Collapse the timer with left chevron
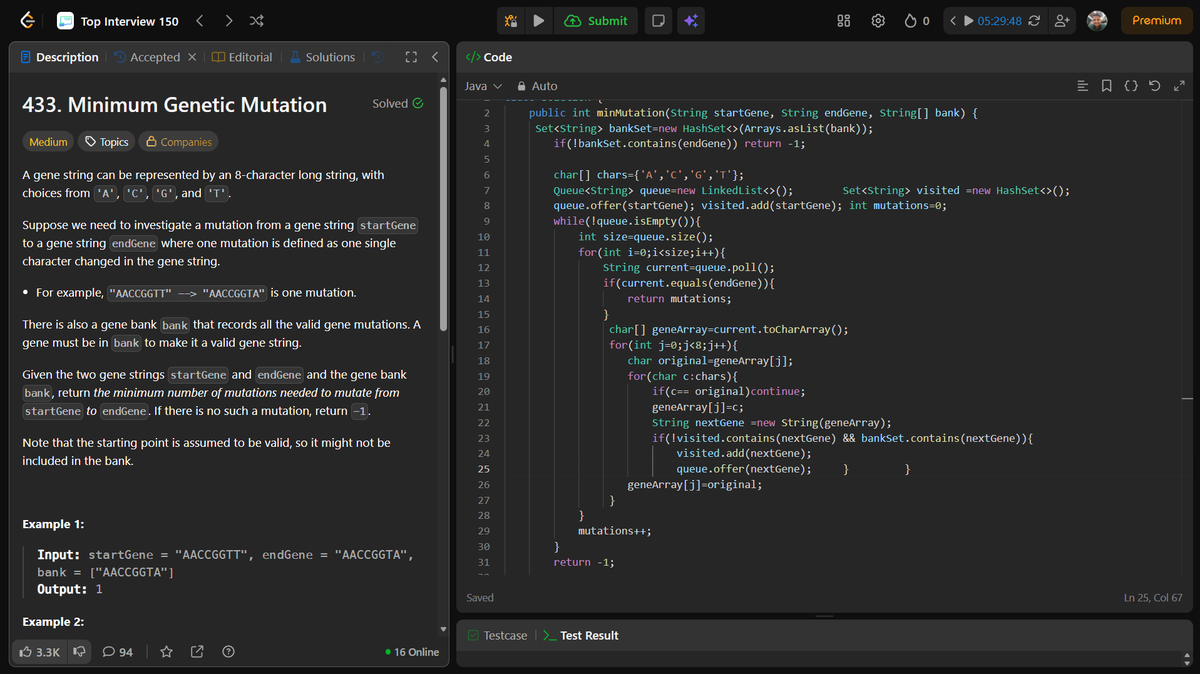1200x674 pixels. [x=953, y=21]
